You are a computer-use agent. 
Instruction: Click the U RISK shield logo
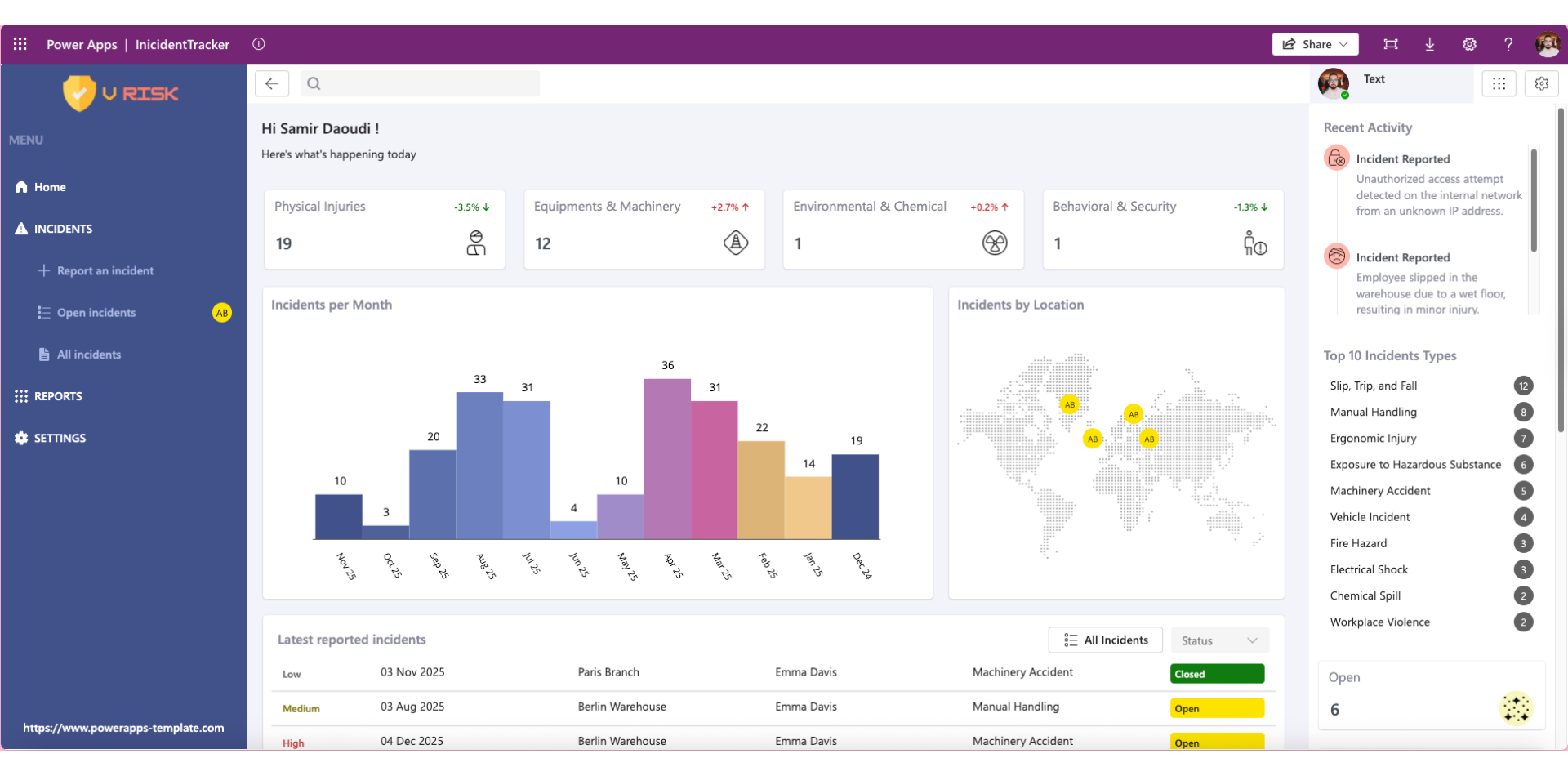(119, 92)
